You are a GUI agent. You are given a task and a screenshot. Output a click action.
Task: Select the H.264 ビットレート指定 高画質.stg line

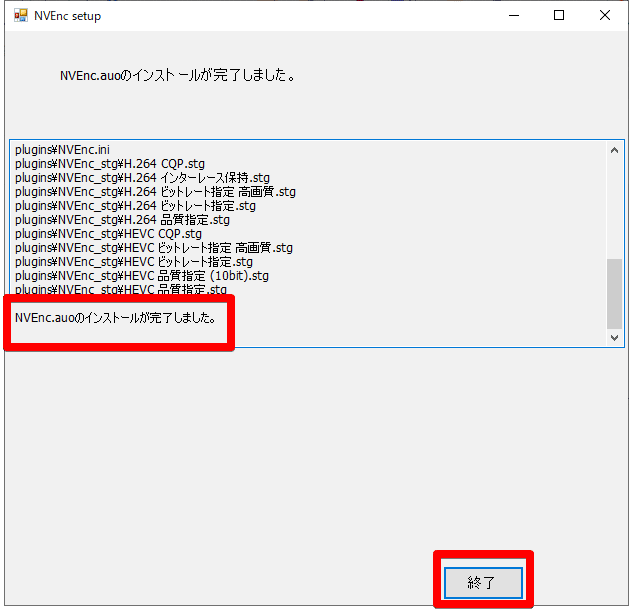coord(155,192)
